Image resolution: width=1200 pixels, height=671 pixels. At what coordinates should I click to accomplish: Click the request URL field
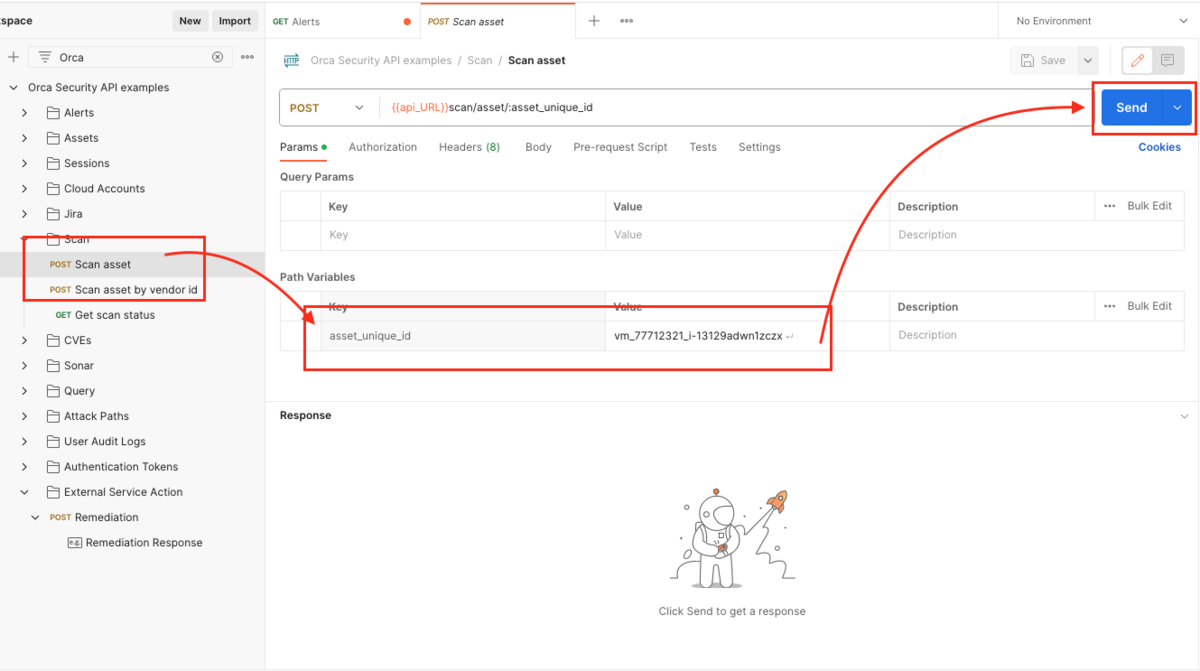(x=735, y=108)
